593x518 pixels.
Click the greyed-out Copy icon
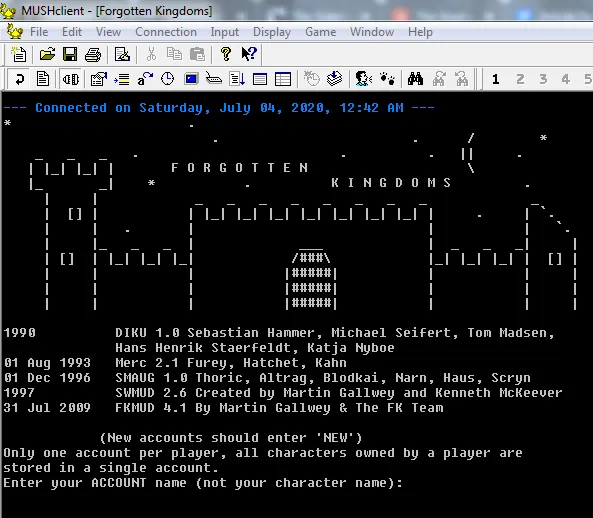(174, 54)
